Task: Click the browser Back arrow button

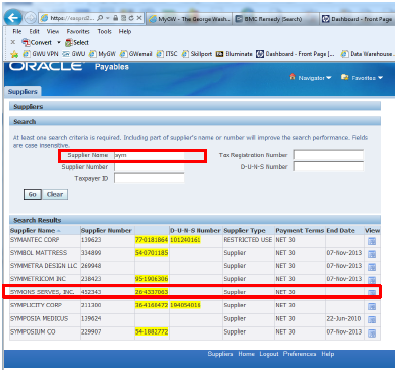Action: (13, 18)
